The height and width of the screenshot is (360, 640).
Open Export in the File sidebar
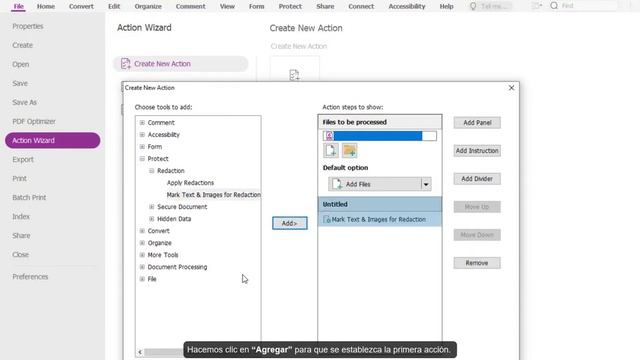(x=23, y=159)
